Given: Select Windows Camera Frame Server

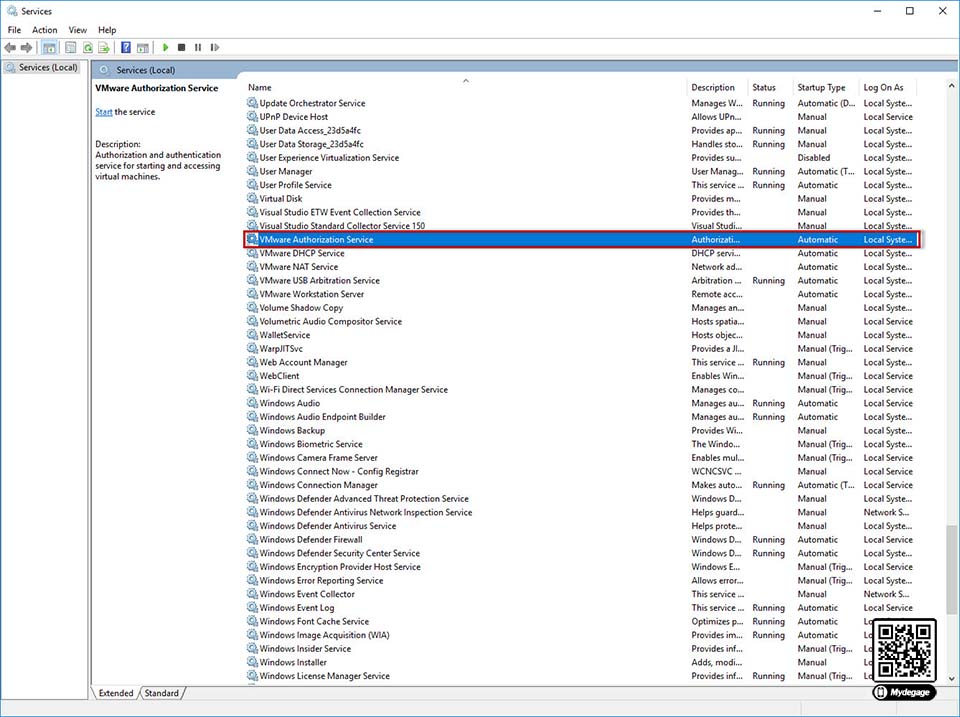Looking at the screenshot, I should pos(582,457).
